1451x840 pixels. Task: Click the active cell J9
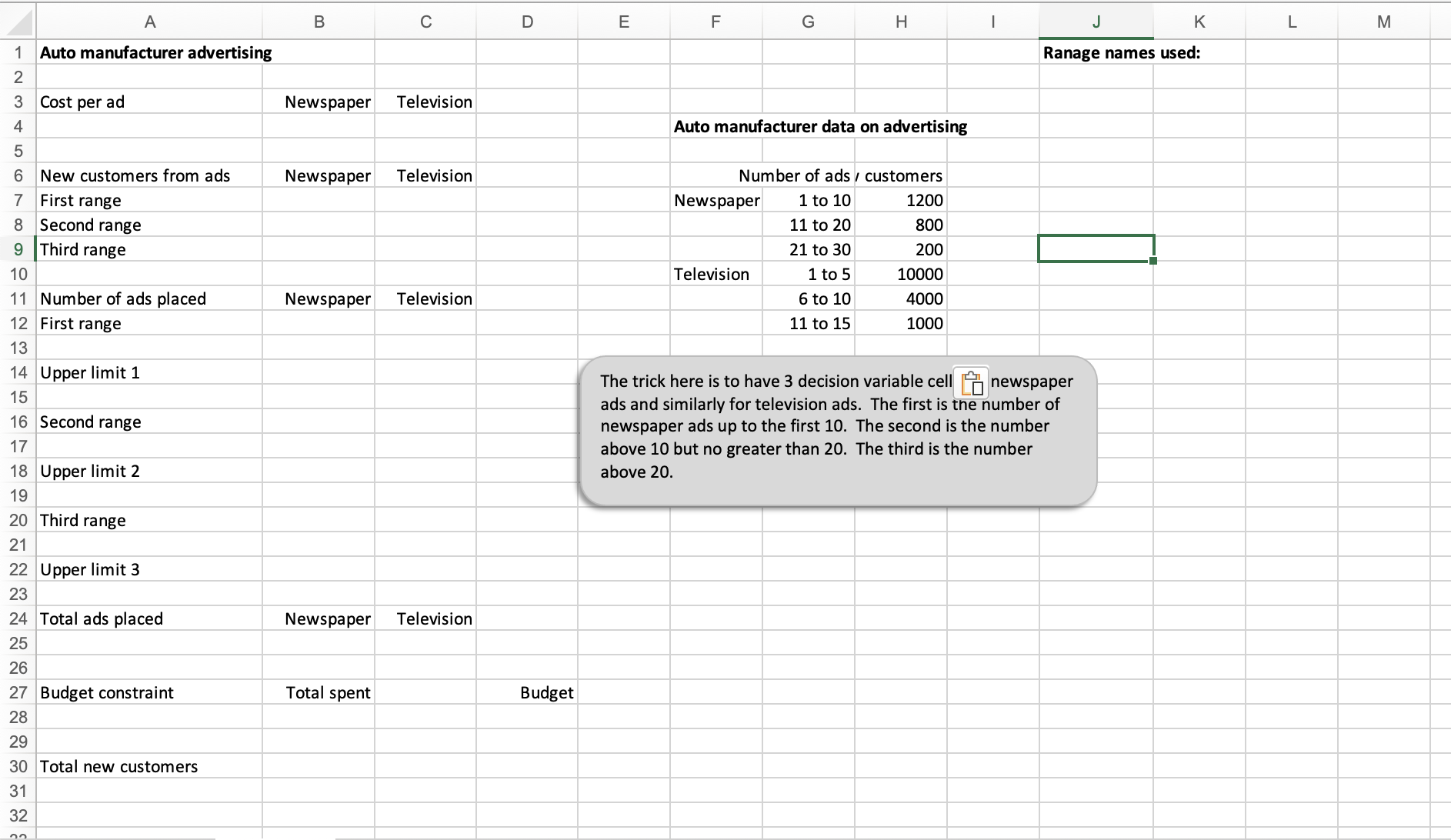(1096, 248)
